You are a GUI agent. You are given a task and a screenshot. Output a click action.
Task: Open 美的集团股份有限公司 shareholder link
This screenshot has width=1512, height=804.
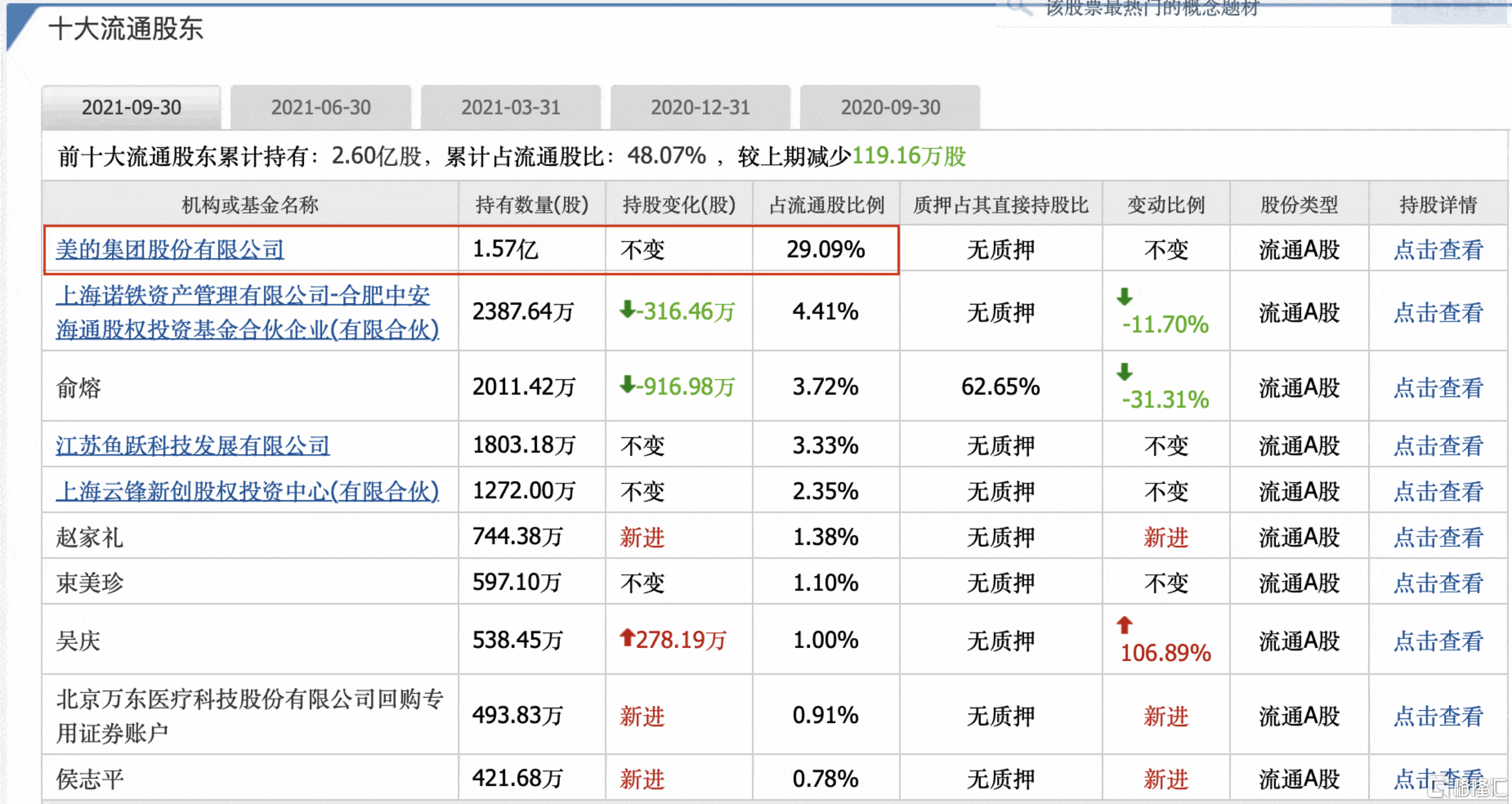pos(170,249)
